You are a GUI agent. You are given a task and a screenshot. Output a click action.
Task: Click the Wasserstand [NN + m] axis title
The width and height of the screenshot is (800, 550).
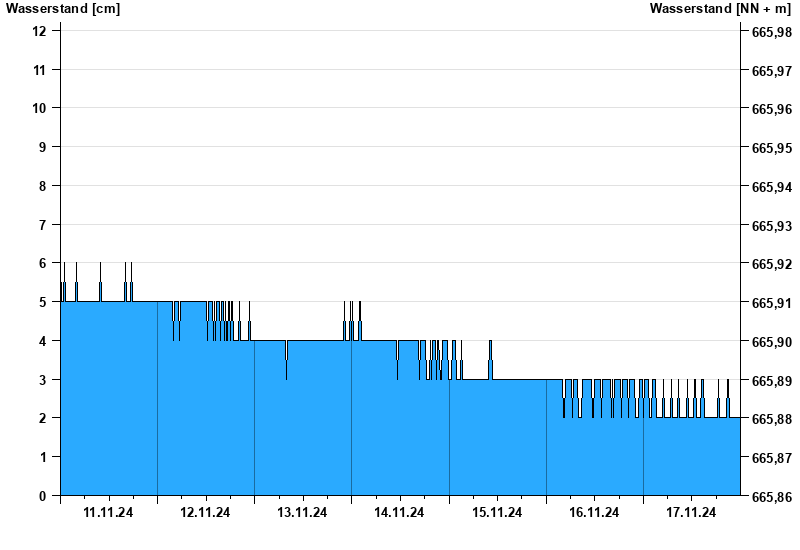point(720,9)
